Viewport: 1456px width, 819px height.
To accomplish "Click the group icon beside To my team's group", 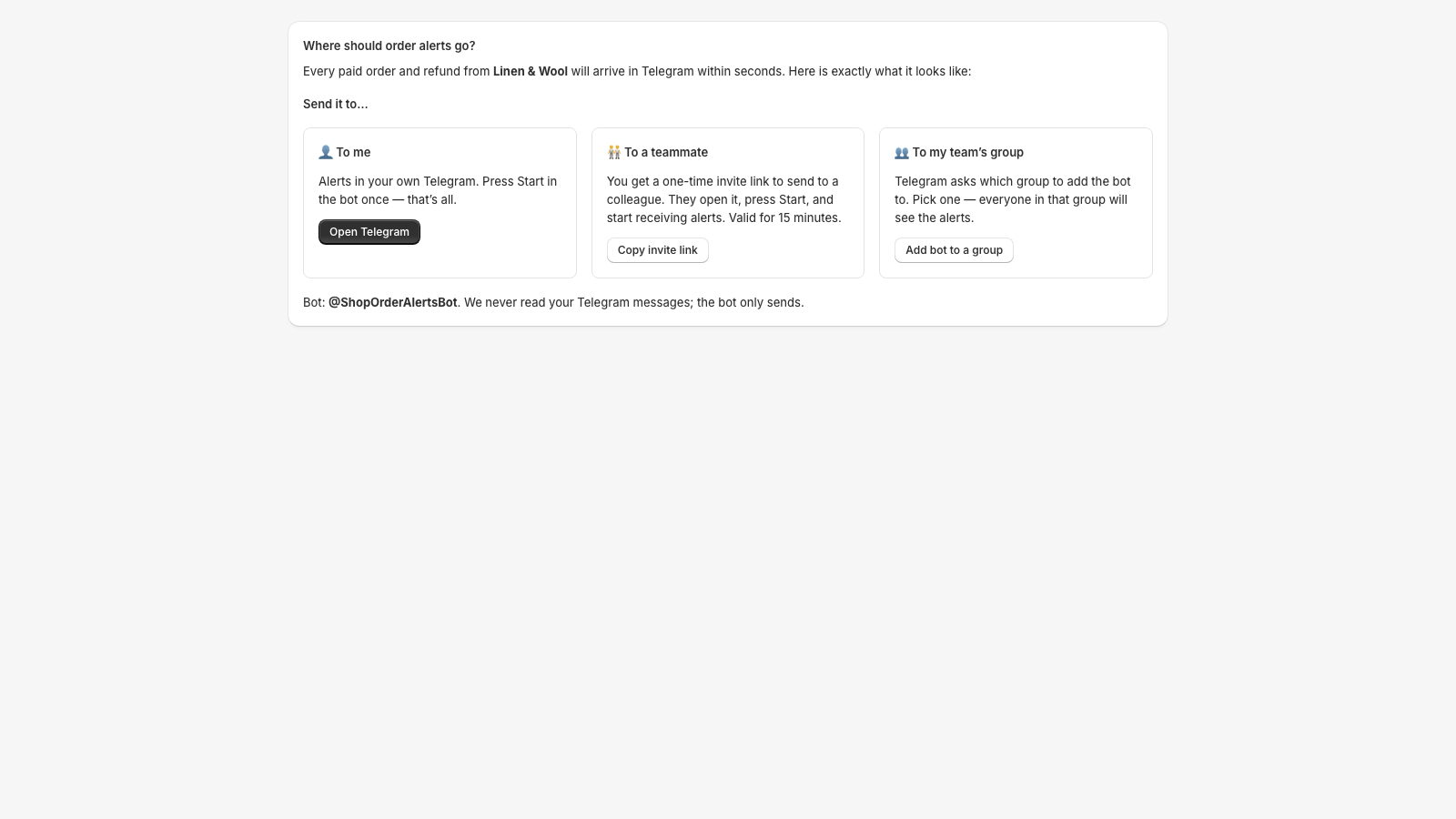I will [x=902, y=152].
